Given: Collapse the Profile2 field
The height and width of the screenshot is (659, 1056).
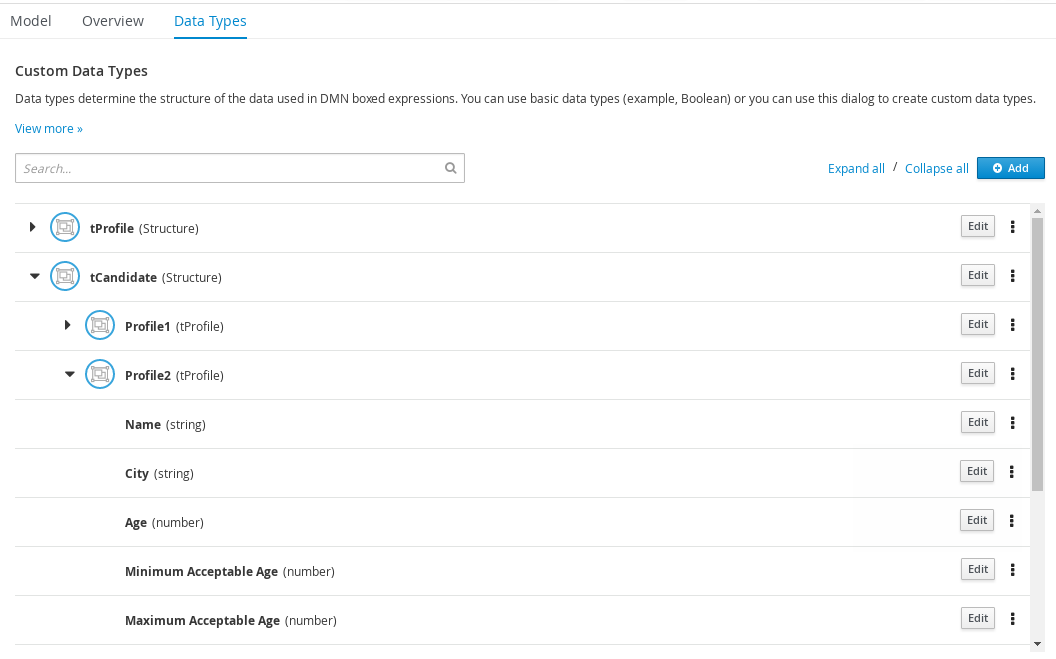Looking at the screenshot, I should click(x=69, y=374).
